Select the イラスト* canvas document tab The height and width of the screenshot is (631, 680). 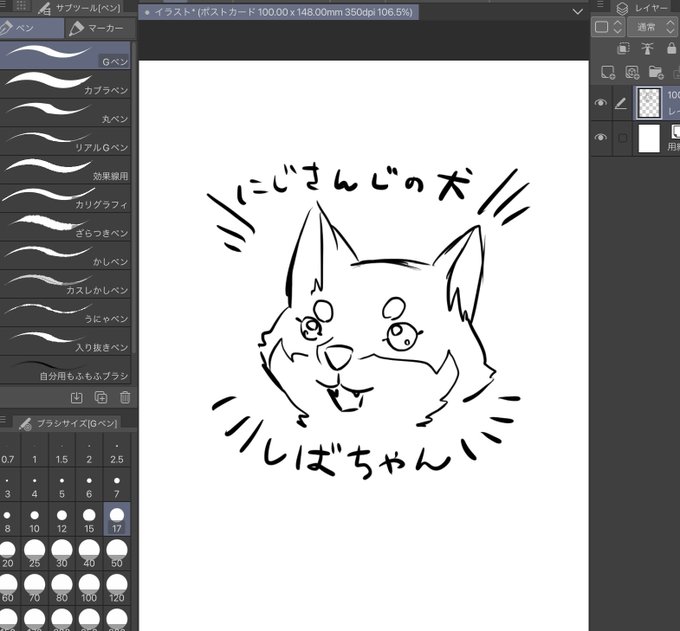tap(279, 12)
